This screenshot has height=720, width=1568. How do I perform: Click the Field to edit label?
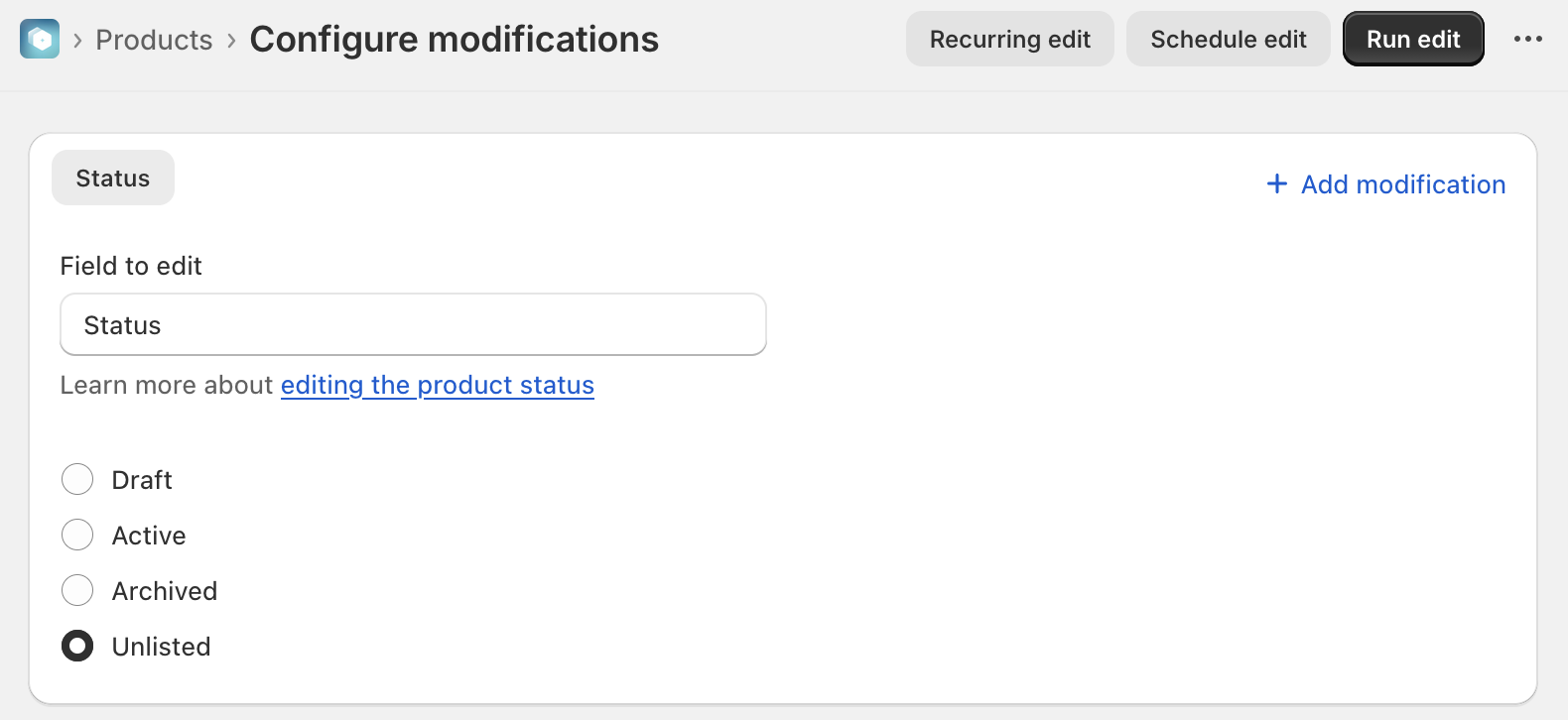[131, 266]
